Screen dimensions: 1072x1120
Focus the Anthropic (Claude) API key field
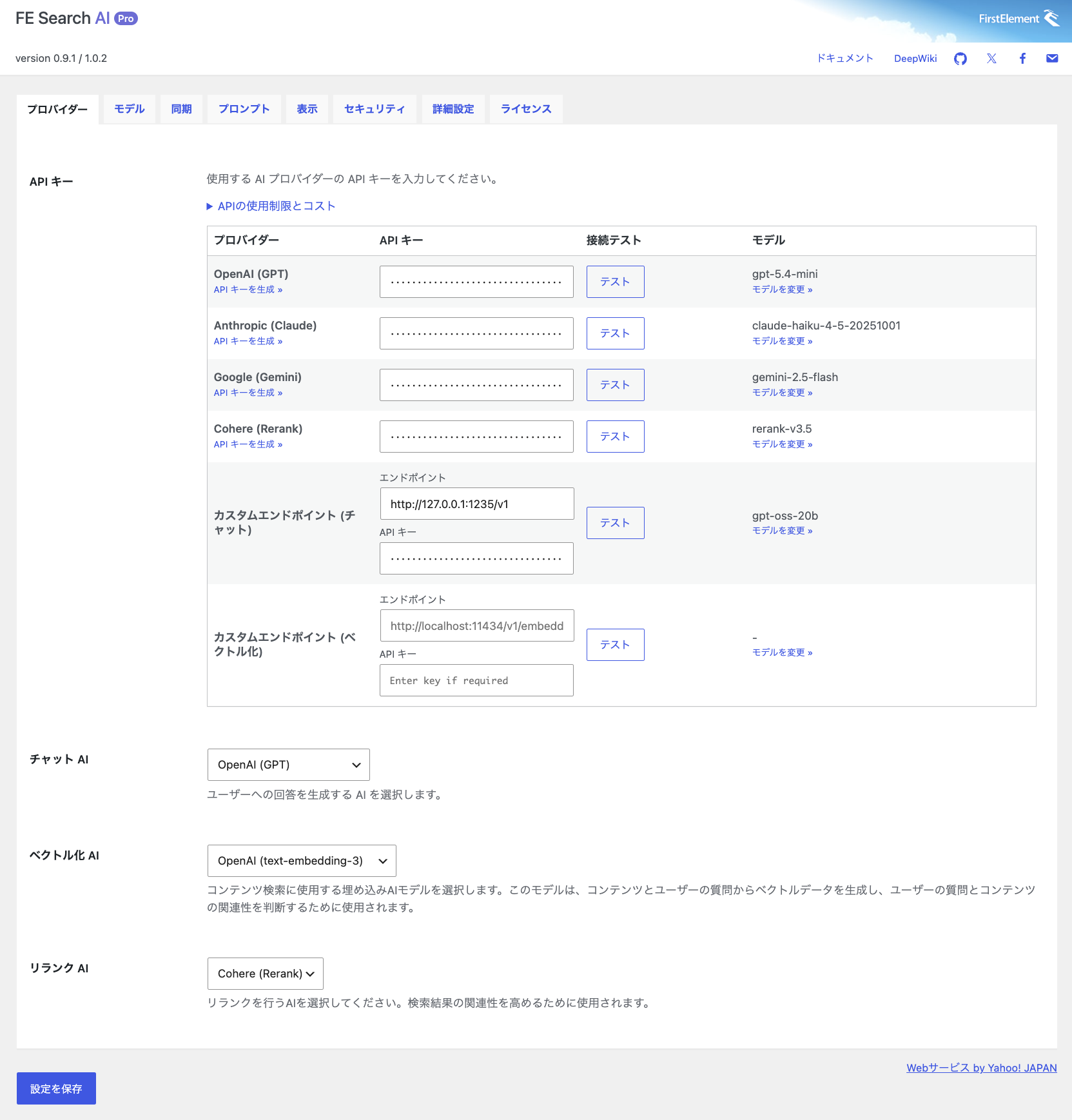tap(476, 333)
